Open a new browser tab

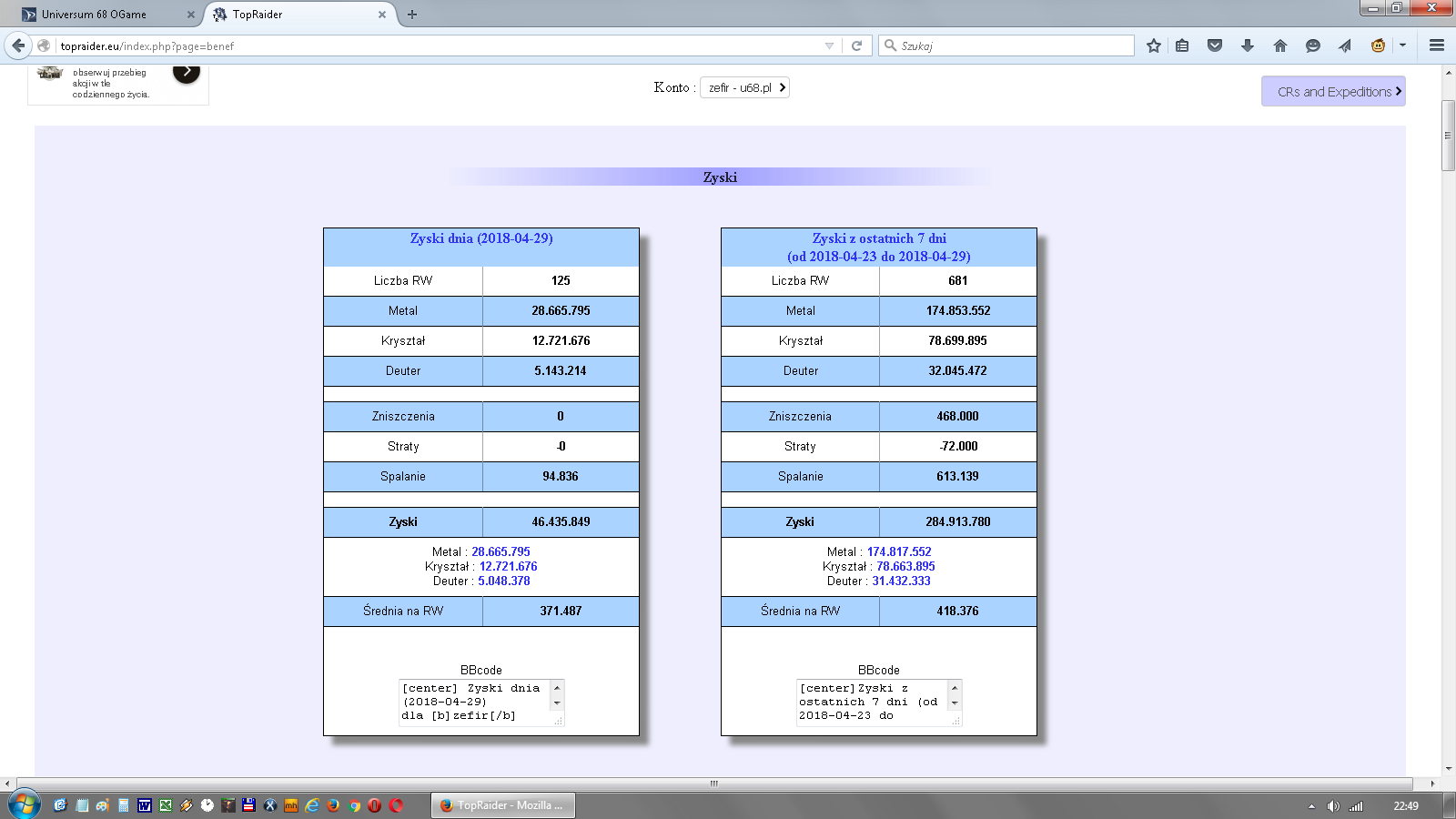coord(412,15)
